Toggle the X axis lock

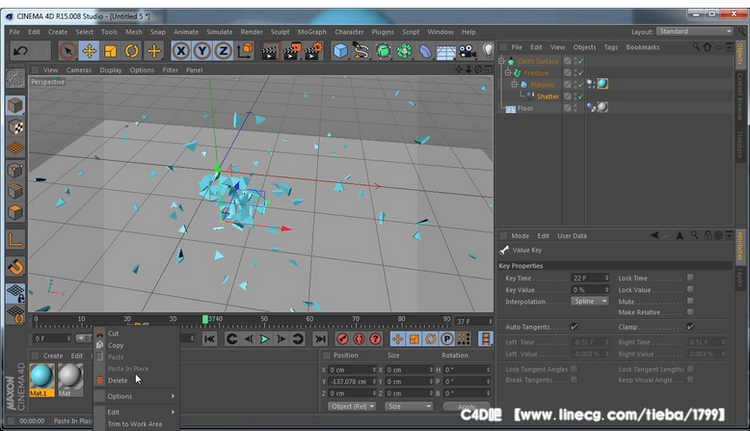point(181,51)
